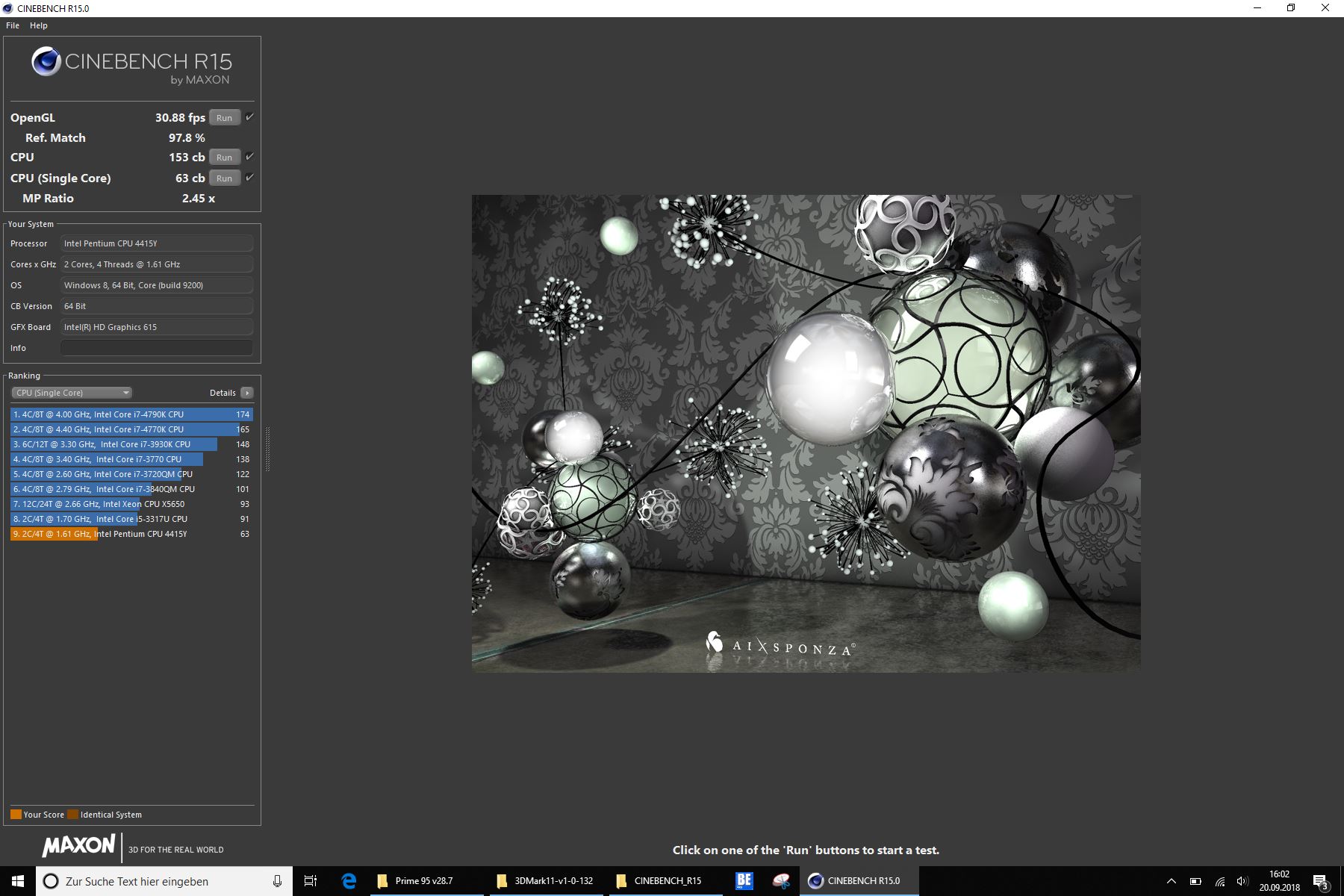Open the BE app in the taskbar
This screenshot has width=1344, height=896.
click(744, 881)
